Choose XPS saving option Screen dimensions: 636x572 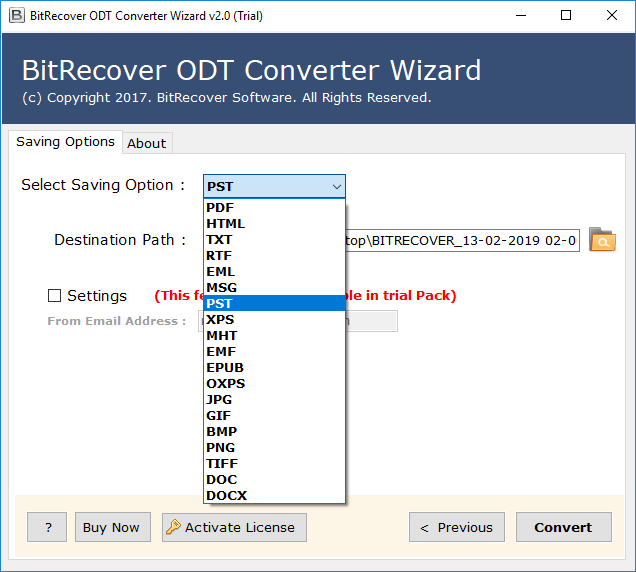click(274, 320)
